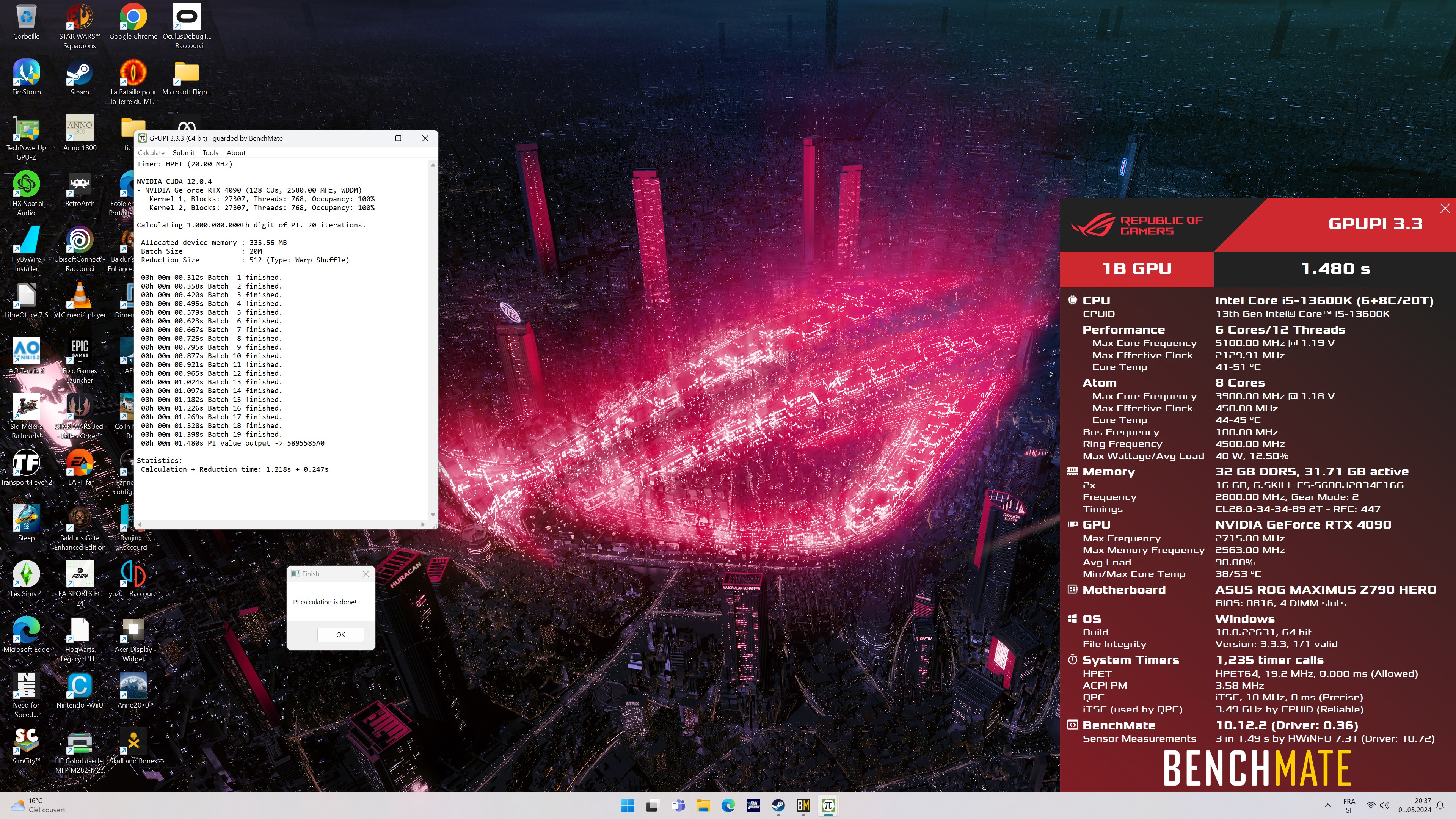This screenshot has width=1456, height=819.
Task: Open Epic Games Launcher icon
Action: click(x=79, y=361)
